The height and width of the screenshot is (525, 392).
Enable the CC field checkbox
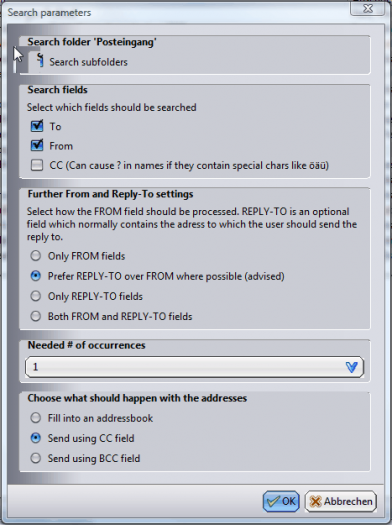[x=37, y=165]
